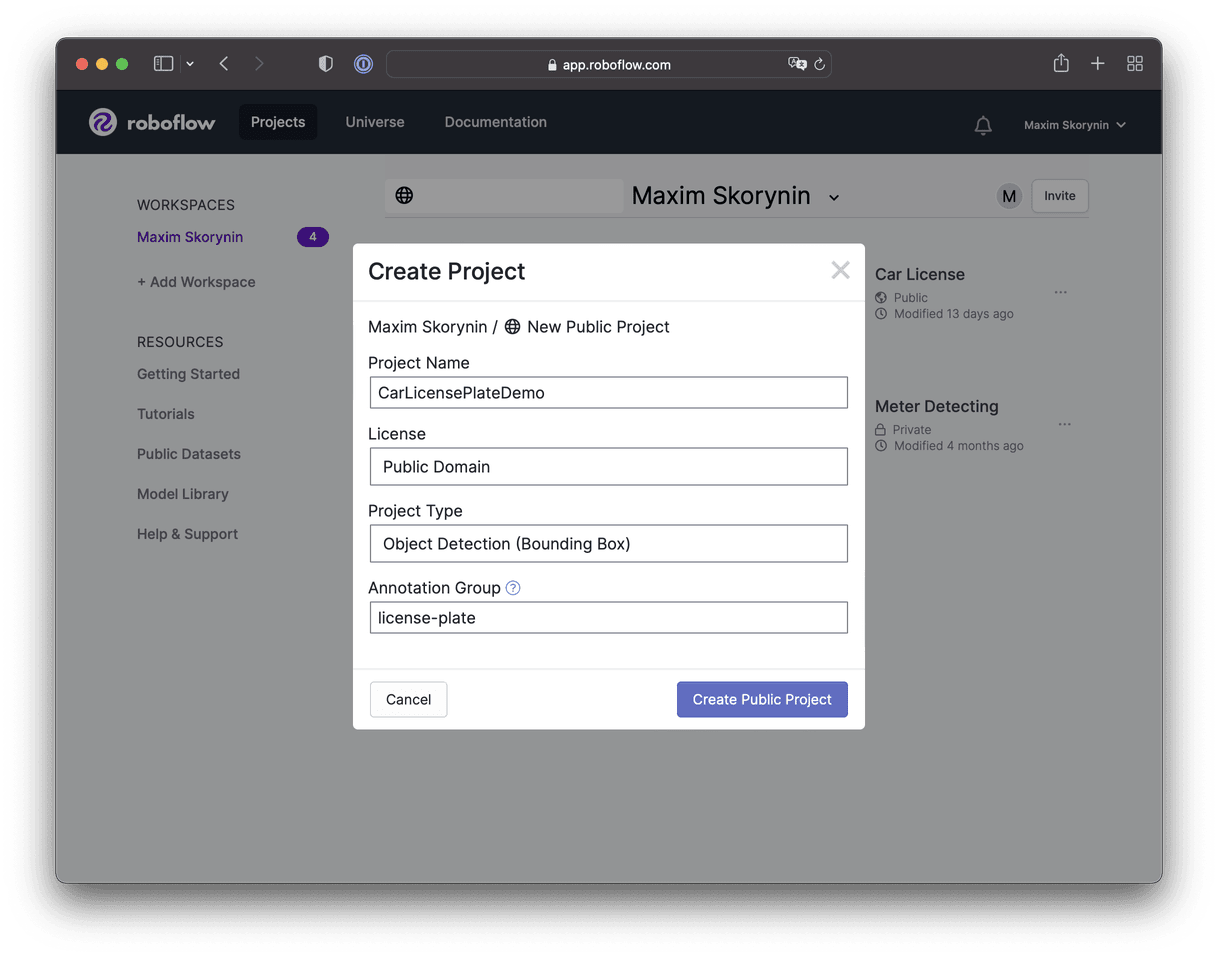Image resolution: width=1218 pixels, height=957 pixels.
Task: Open Safari tab overview grid
Action: (x=1135, y=64)
